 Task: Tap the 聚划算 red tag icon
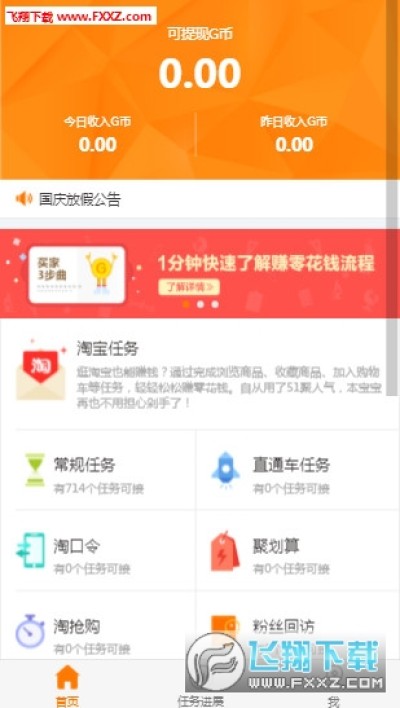tap(225, 551)
